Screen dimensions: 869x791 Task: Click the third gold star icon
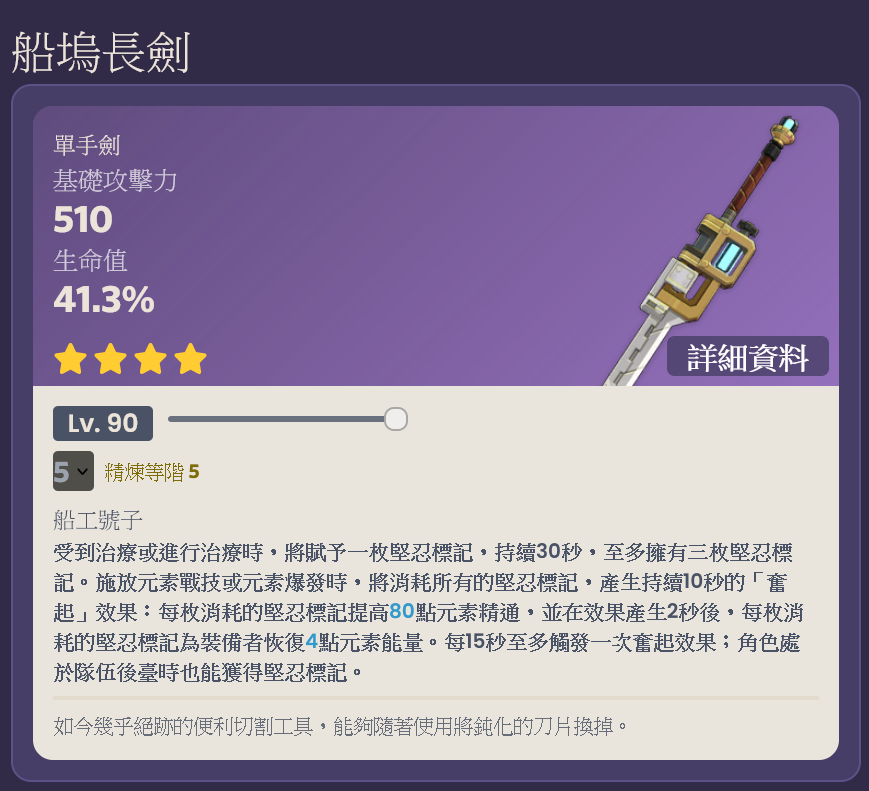tap(150, 359)
